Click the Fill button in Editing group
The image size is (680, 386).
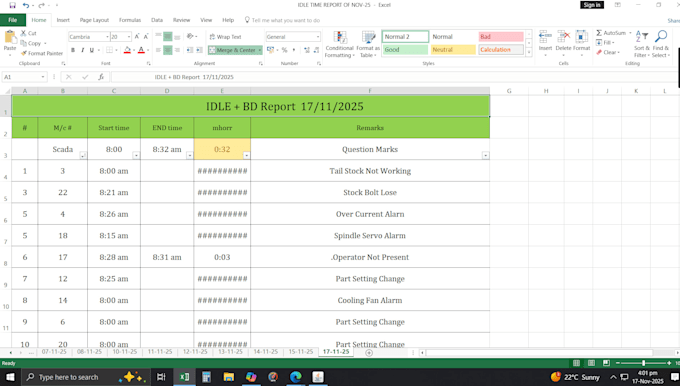[605, 43]
